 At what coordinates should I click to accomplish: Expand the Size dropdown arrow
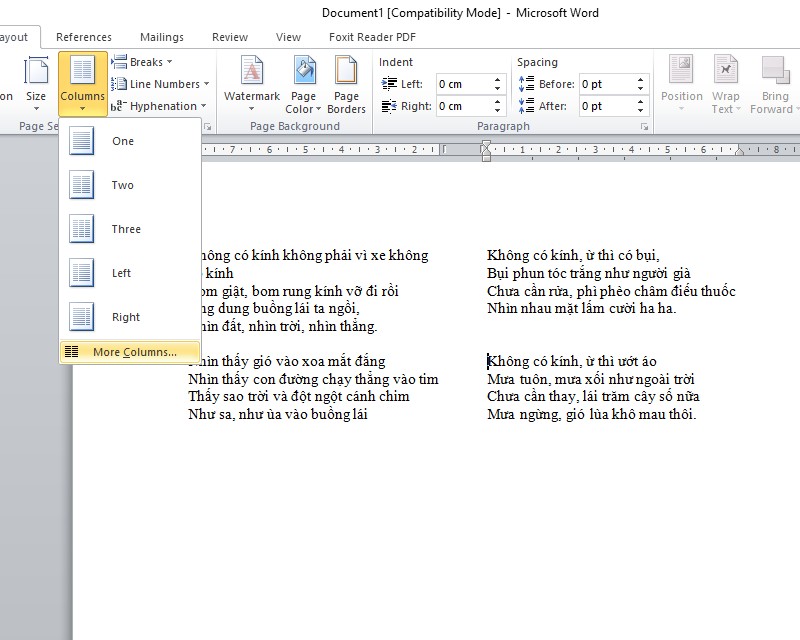[x=36, y=109]
